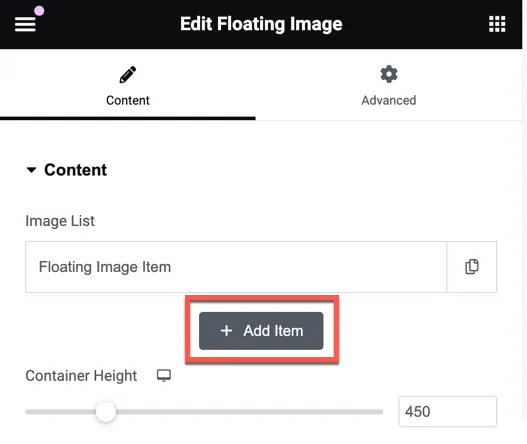Click the Container Height slider handle

(106, 411)
